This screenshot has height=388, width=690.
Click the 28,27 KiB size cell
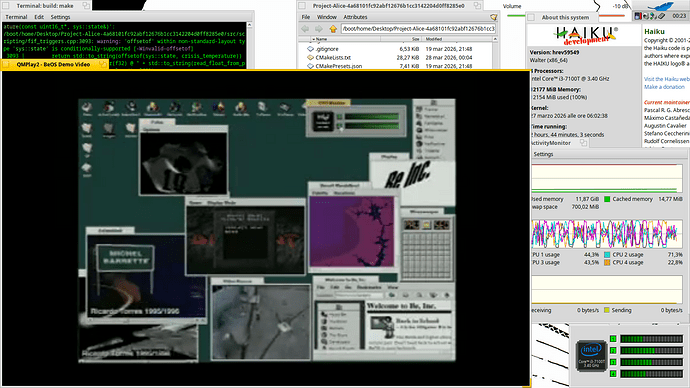click(x=408, y=58)
